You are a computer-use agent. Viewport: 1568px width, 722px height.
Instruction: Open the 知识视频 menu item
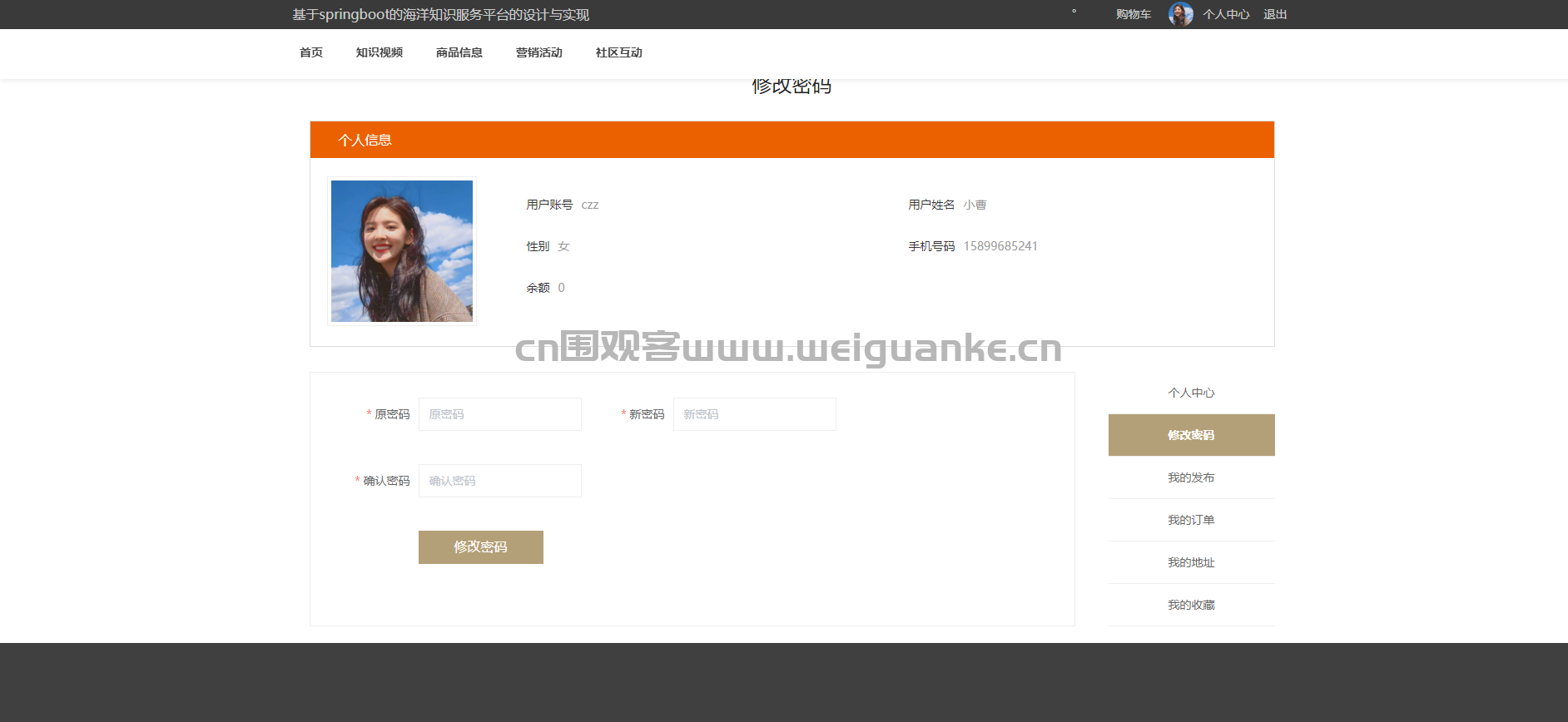tap(380, 52)
